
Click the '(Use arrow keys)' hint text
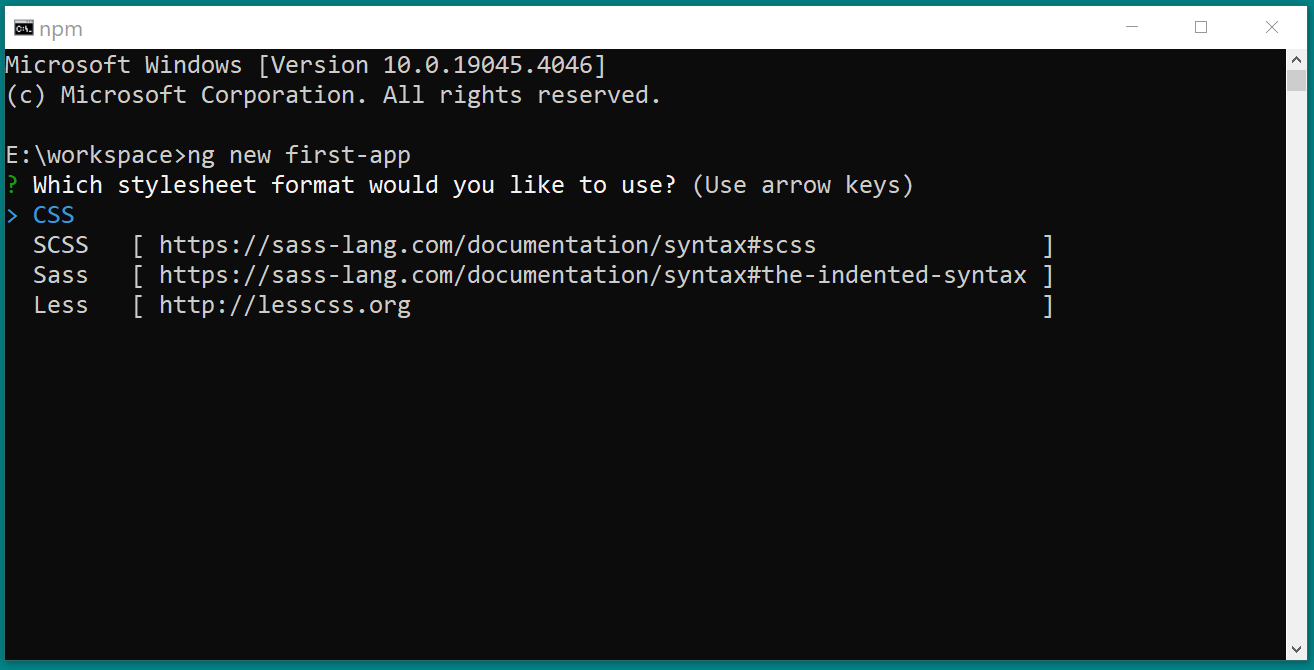coord(802,185)
